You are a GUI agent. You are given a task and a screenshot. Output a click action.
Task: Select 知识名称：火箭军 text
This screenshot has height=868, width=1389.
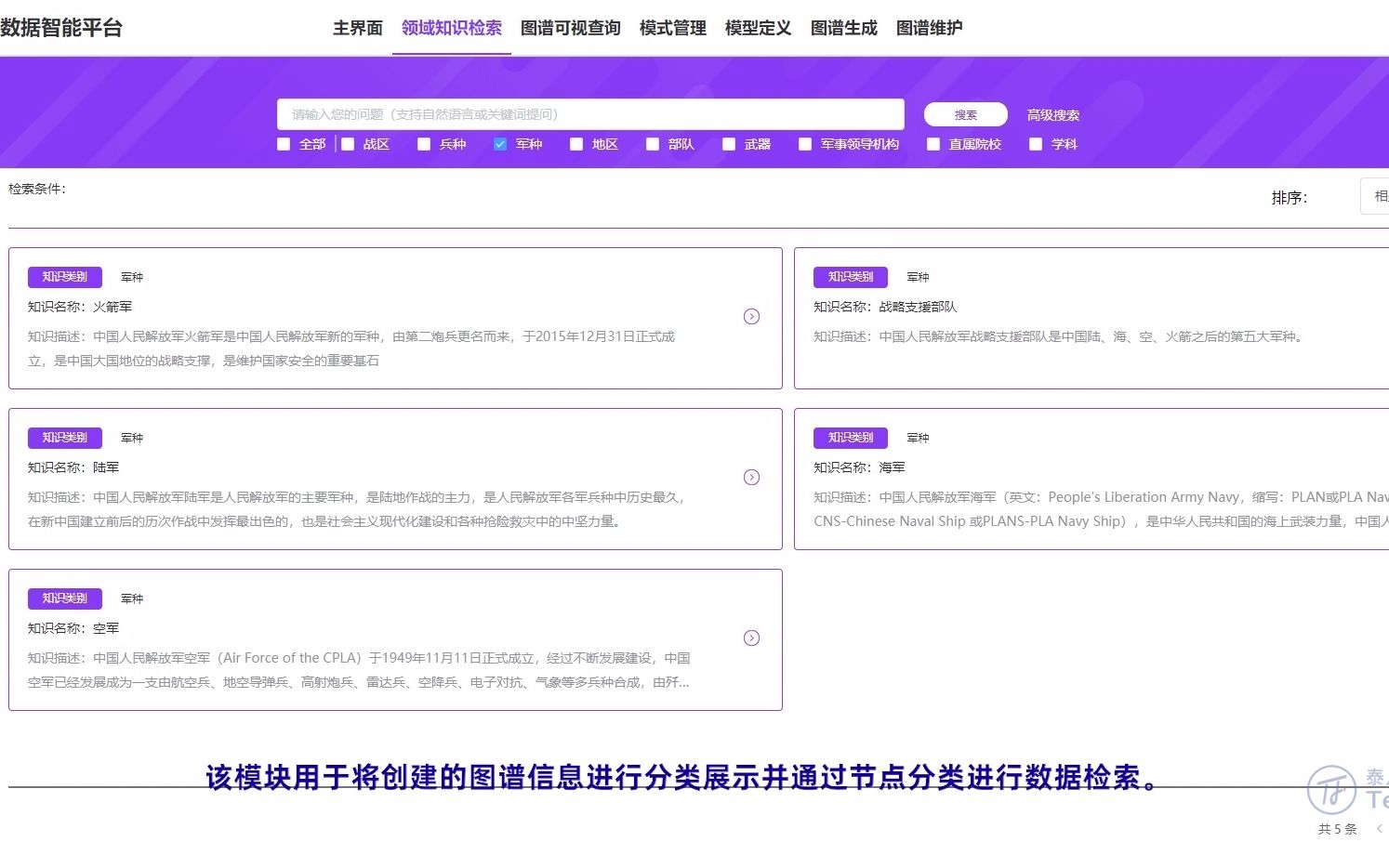coord(80,307)
